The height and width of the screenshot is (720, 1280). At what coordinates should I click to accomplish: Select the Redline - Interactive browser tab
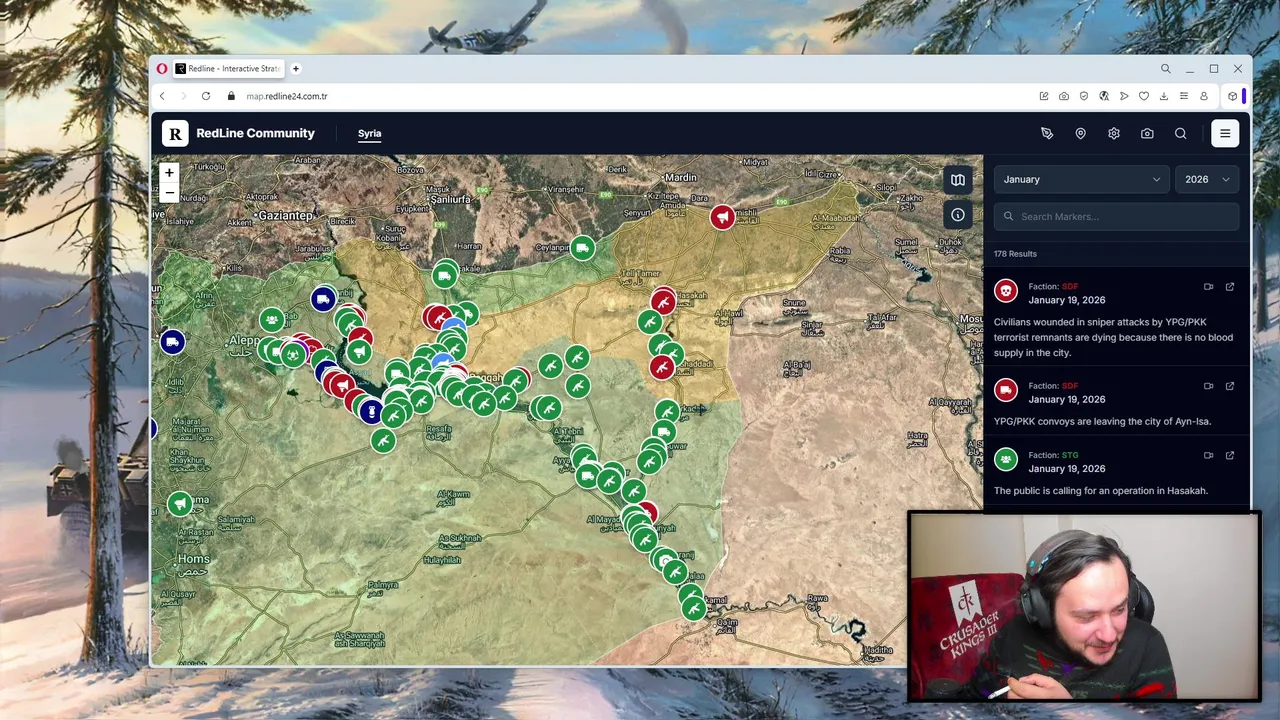[227, 68]
